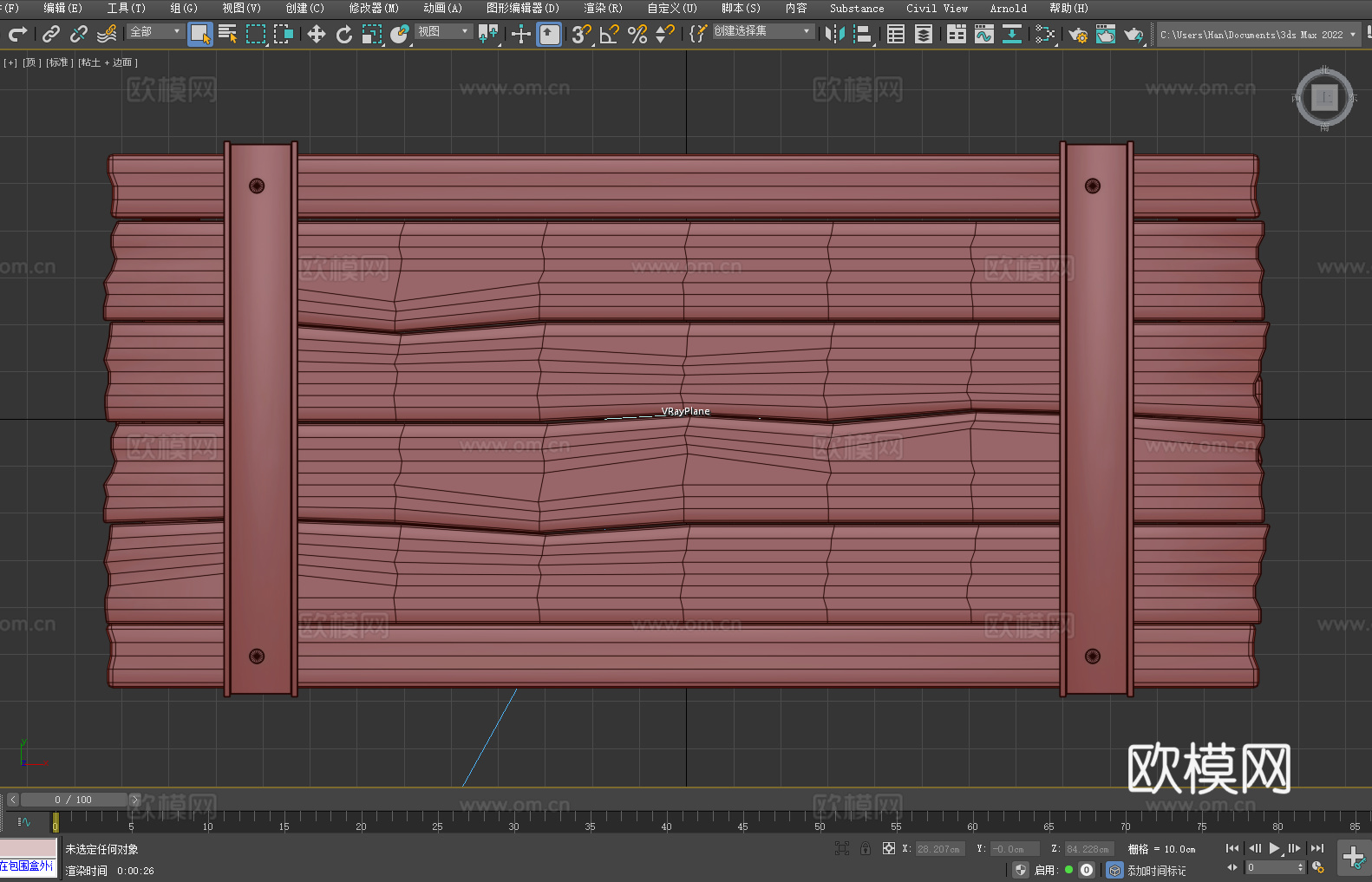The image size is (1372, 882).
Task: Click the X coordinate field
Action: coord(940,849)
